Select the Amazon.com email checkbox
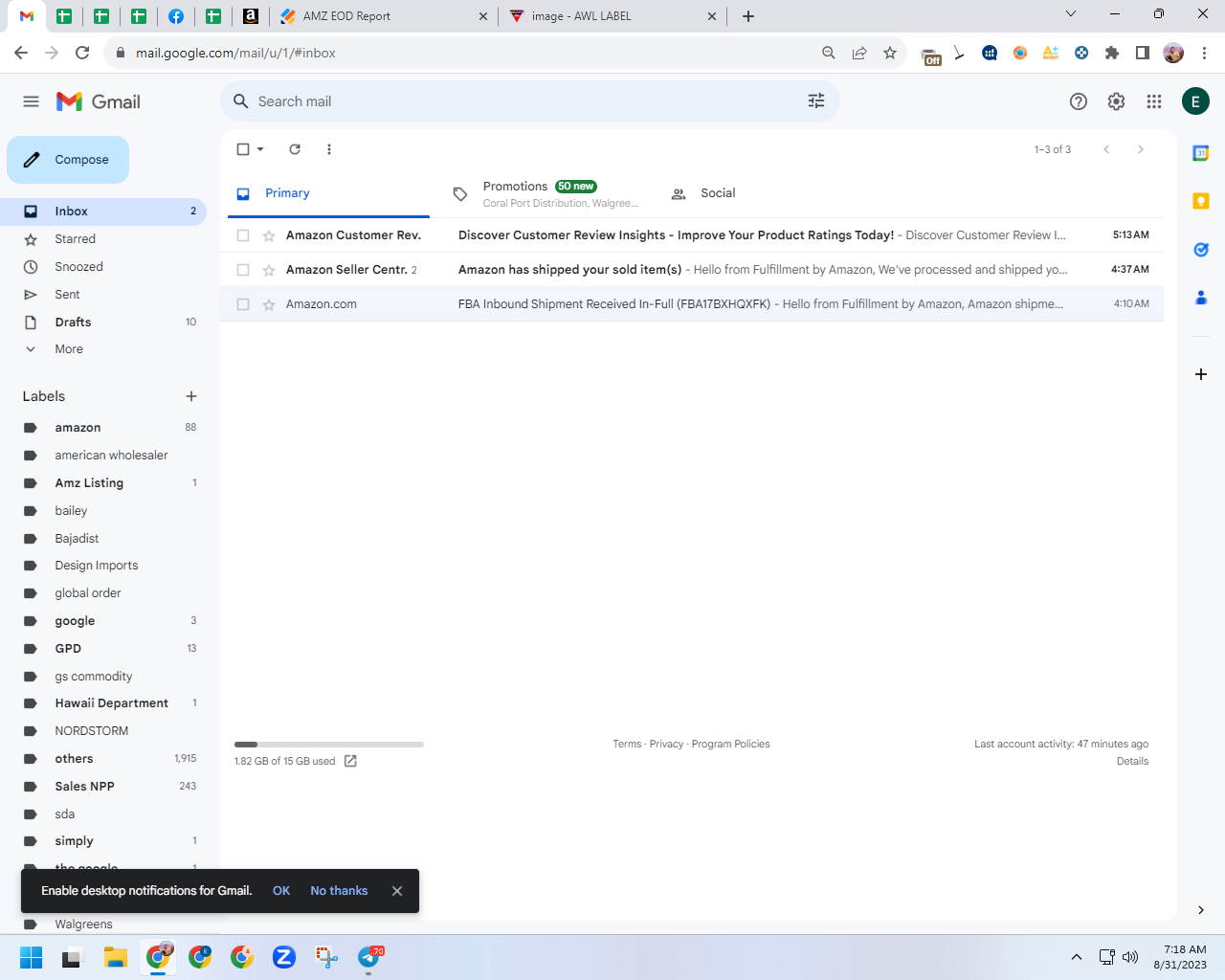 [x=243, y=304]
